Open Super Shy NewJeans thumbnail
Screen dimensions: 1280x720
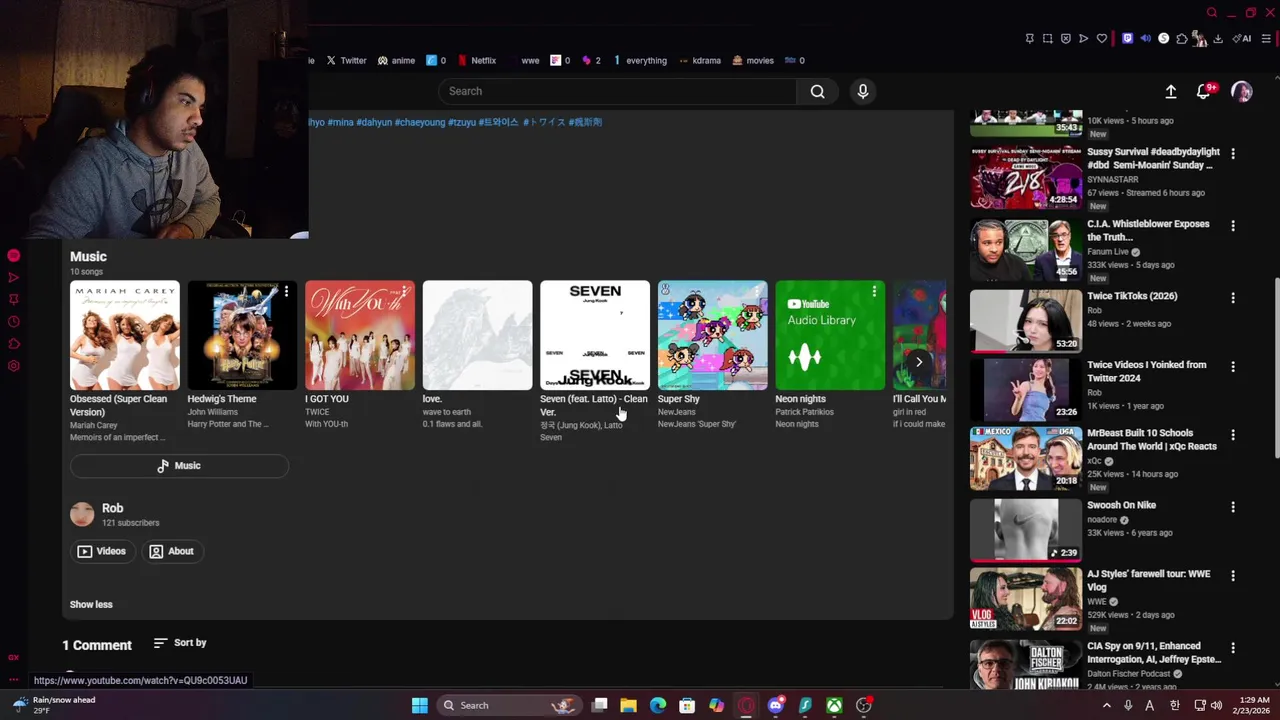[x=712, y=335]
